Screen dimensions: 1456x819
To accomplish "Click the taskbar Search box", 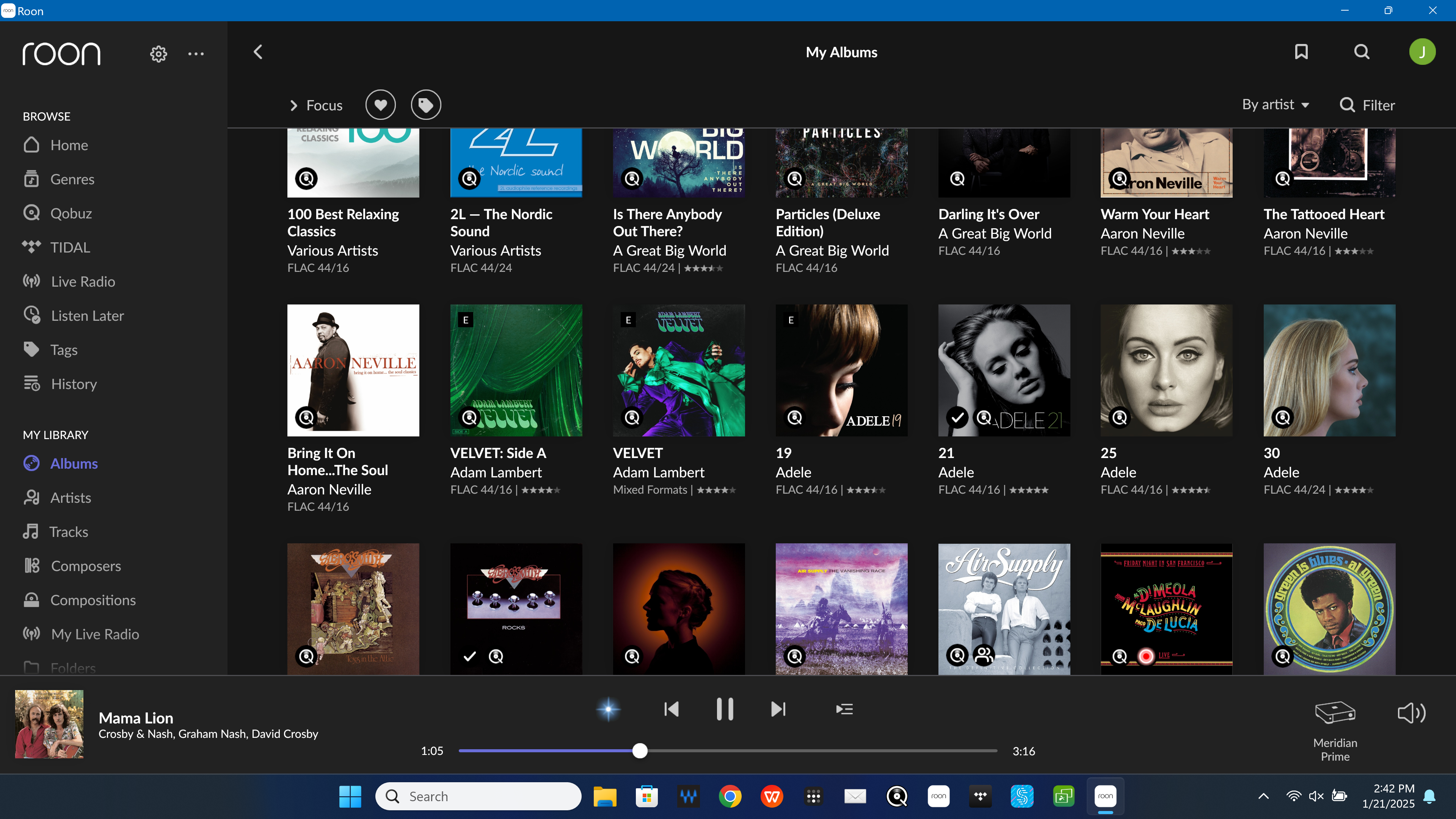I will 478,796.
